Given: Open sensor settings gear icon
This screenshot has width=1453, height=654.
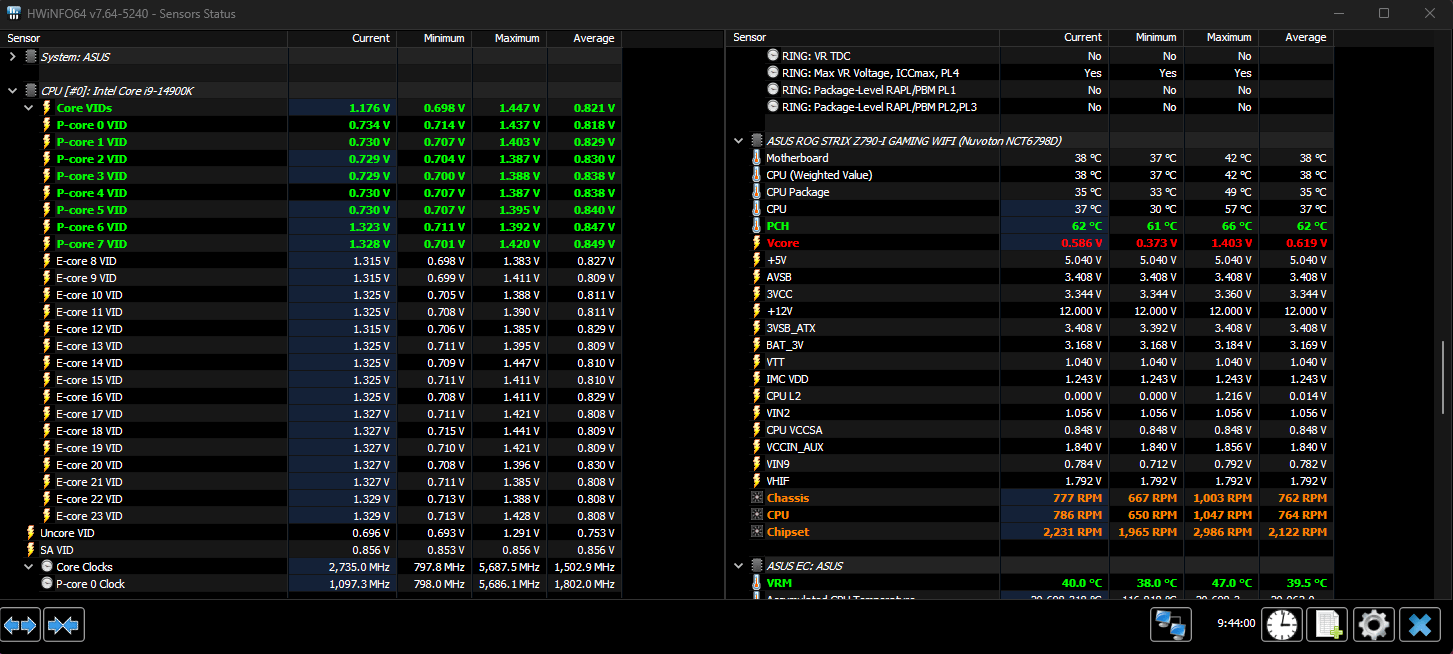Looking at the screenshot, I should point(1374,625).
